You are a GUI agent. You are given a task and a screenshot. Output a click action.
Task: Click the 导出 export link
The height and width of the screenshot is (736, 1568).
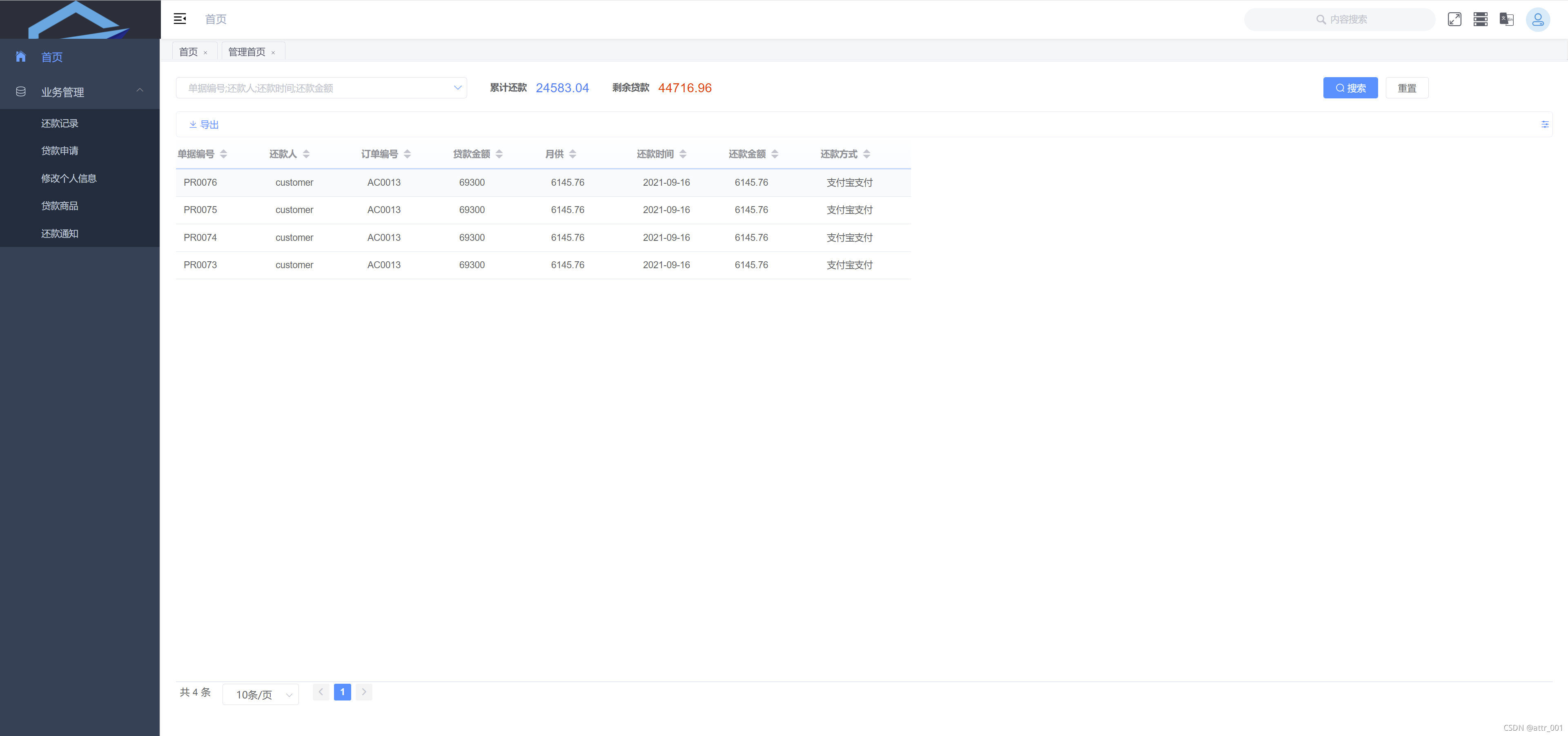click(x=204, y=125)
